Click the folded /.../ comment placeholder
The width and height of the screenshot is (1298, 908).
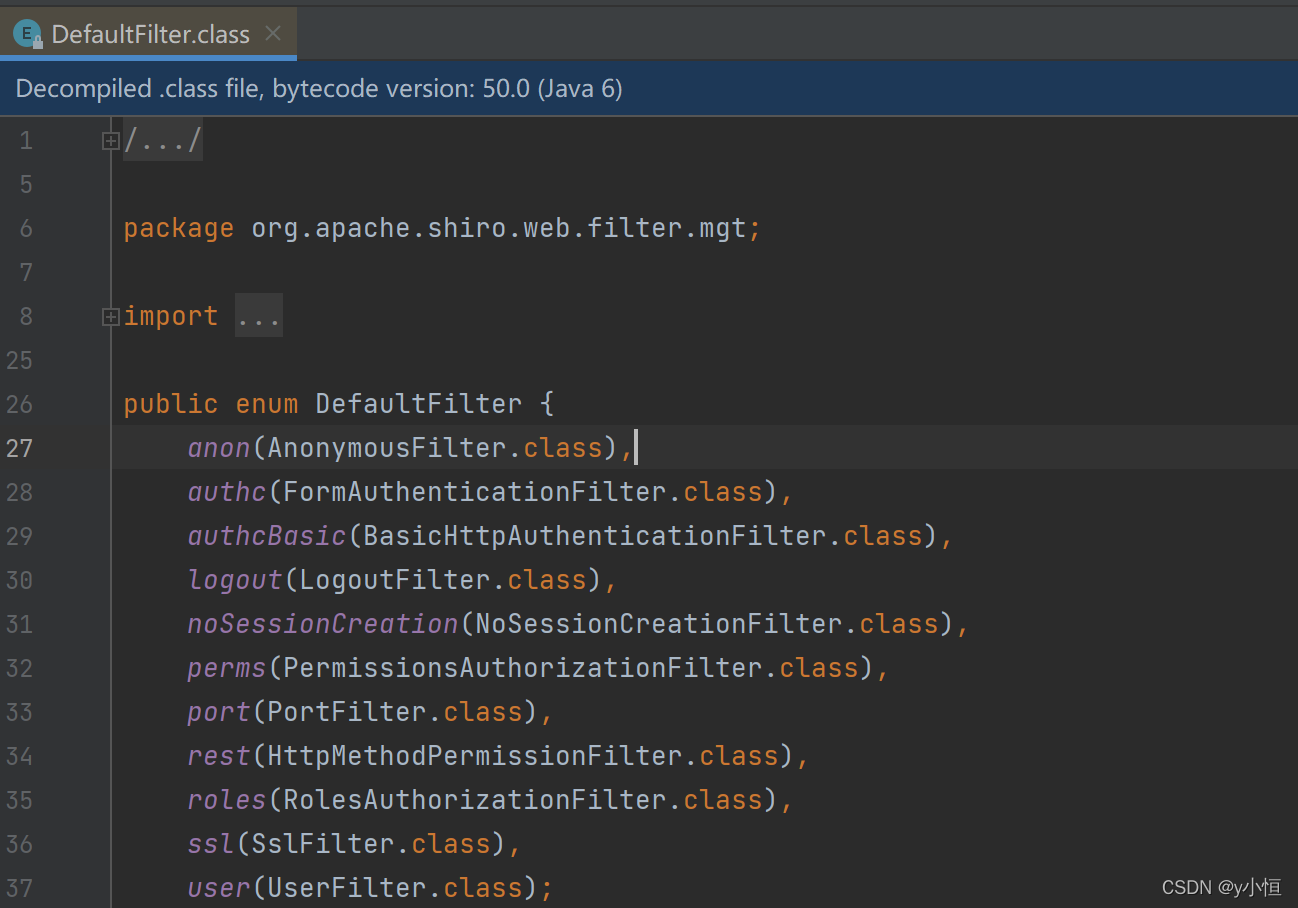tap(163, 141)
